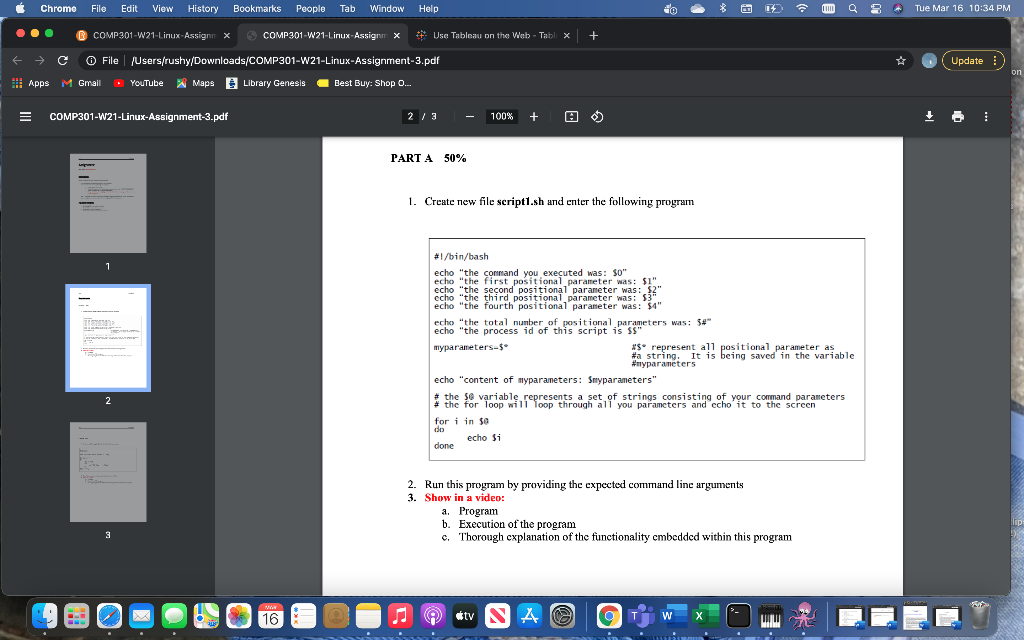The width and height of the screenshot is (1024, 640).
Task: Open the PDF more-actions (three dots) menu
Action: click(986, 117)
